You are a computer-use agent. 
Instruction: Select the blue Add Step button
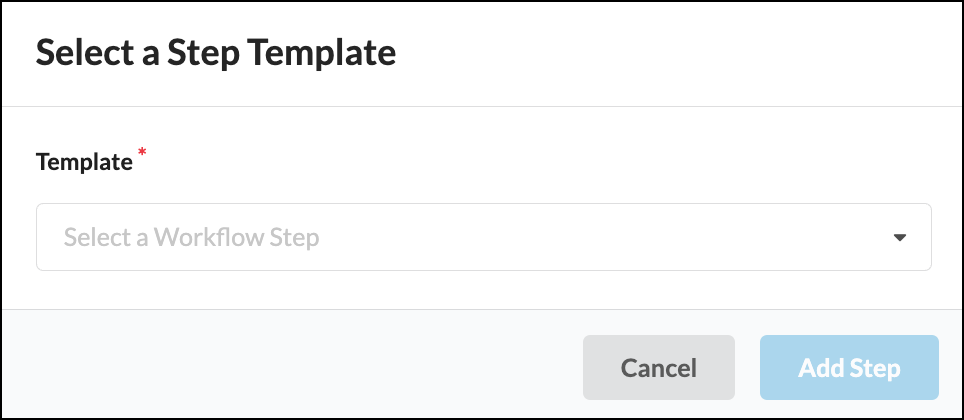click(849, 367)
